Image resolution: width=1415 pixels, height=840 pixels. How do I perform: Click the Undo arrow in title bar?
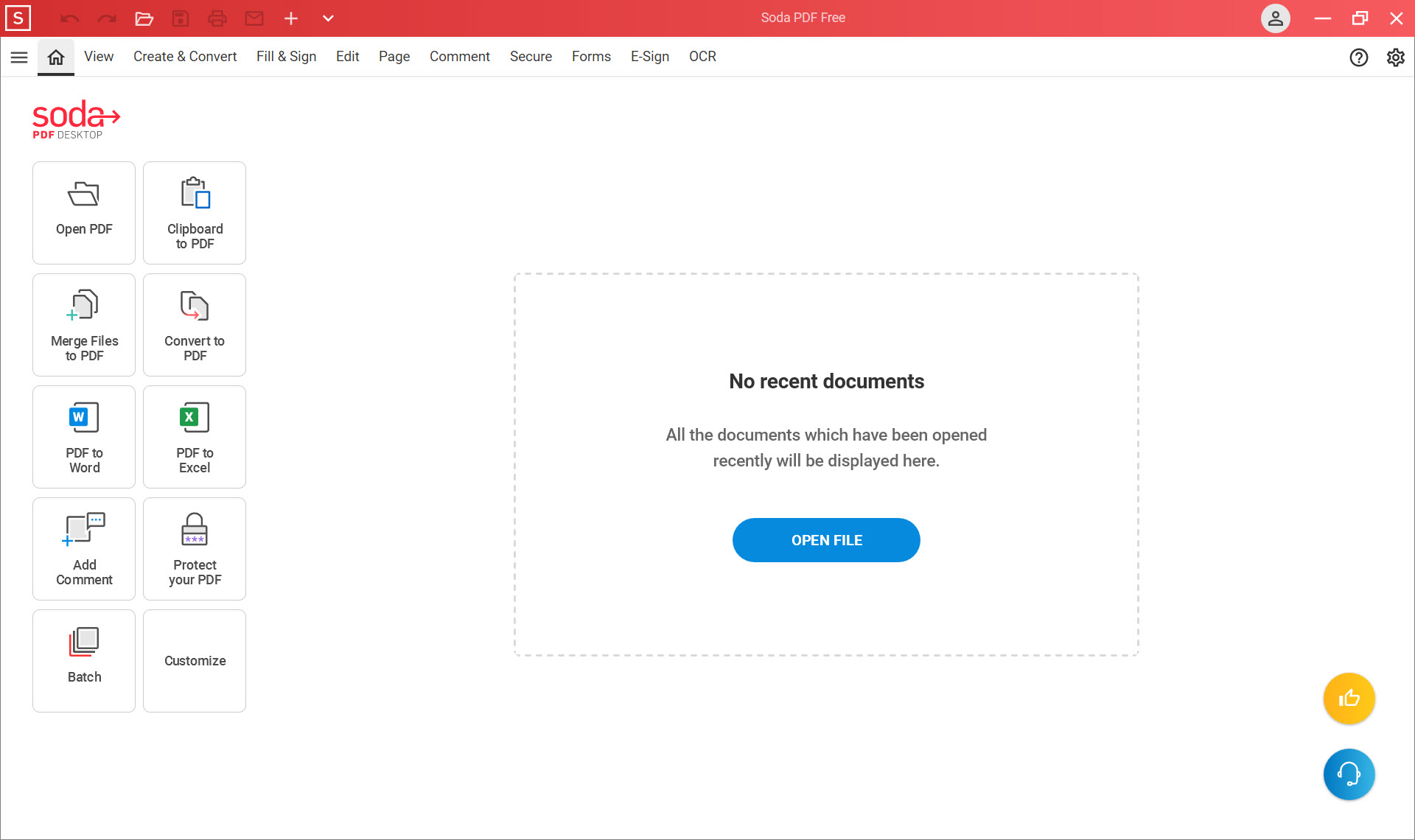(70, 18)
